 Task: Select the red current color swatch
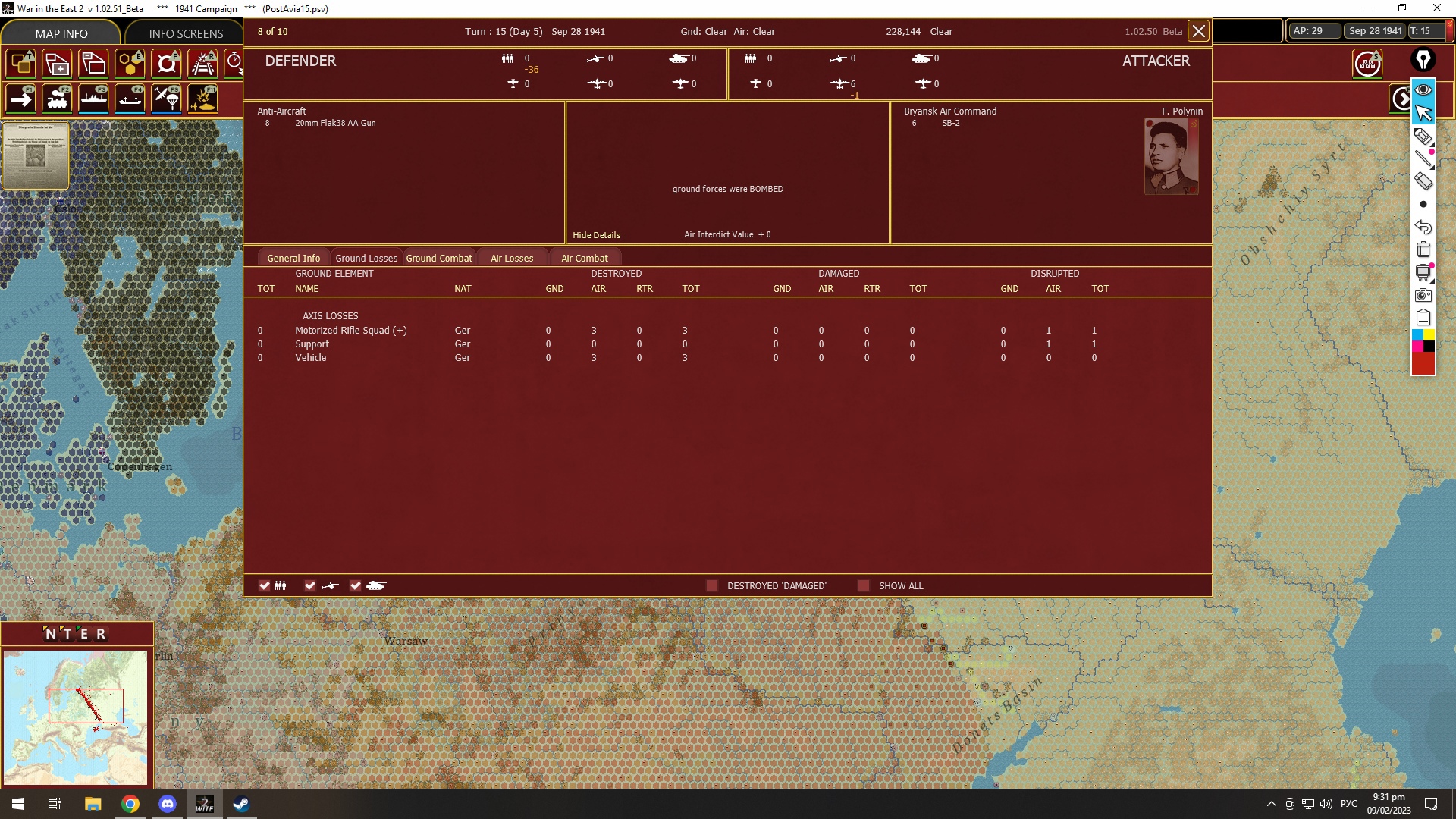[x=1423, y=363]
